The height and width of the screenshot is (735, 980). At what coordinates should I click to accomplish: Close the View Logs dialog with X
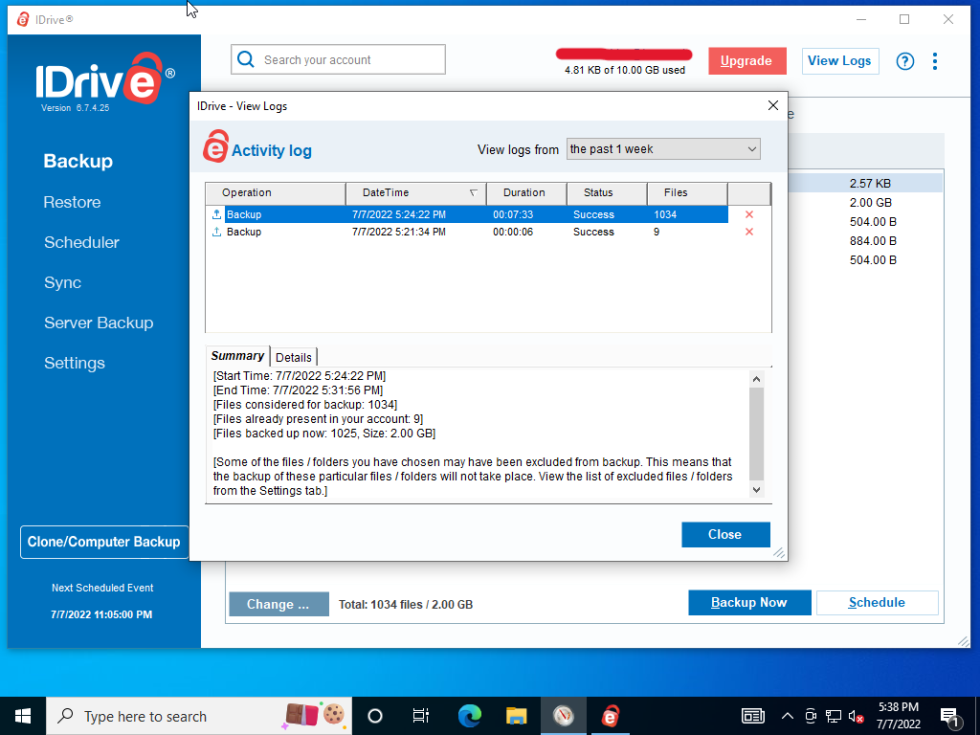click(x=772, y=106)
